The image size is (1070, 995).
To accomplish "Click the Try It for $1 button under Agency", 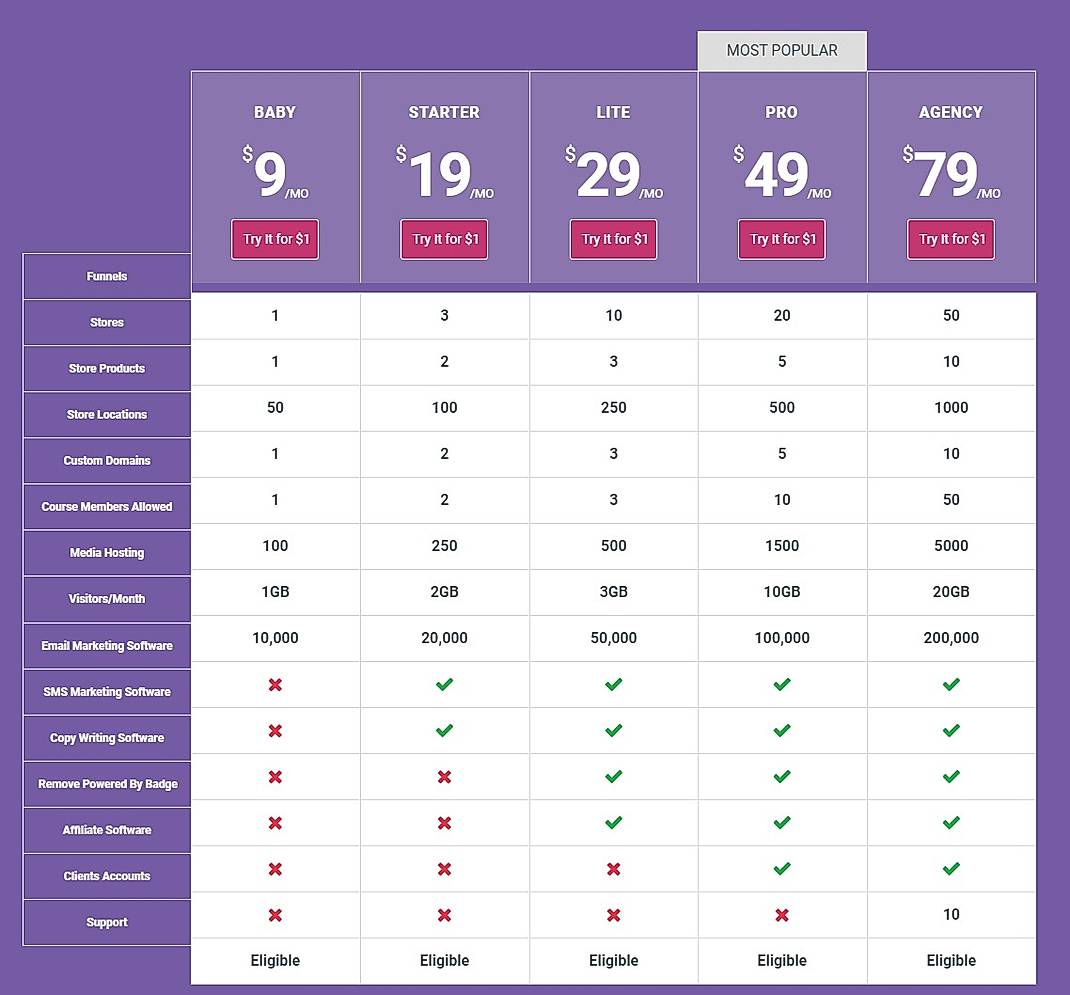I will coord(951,239).
